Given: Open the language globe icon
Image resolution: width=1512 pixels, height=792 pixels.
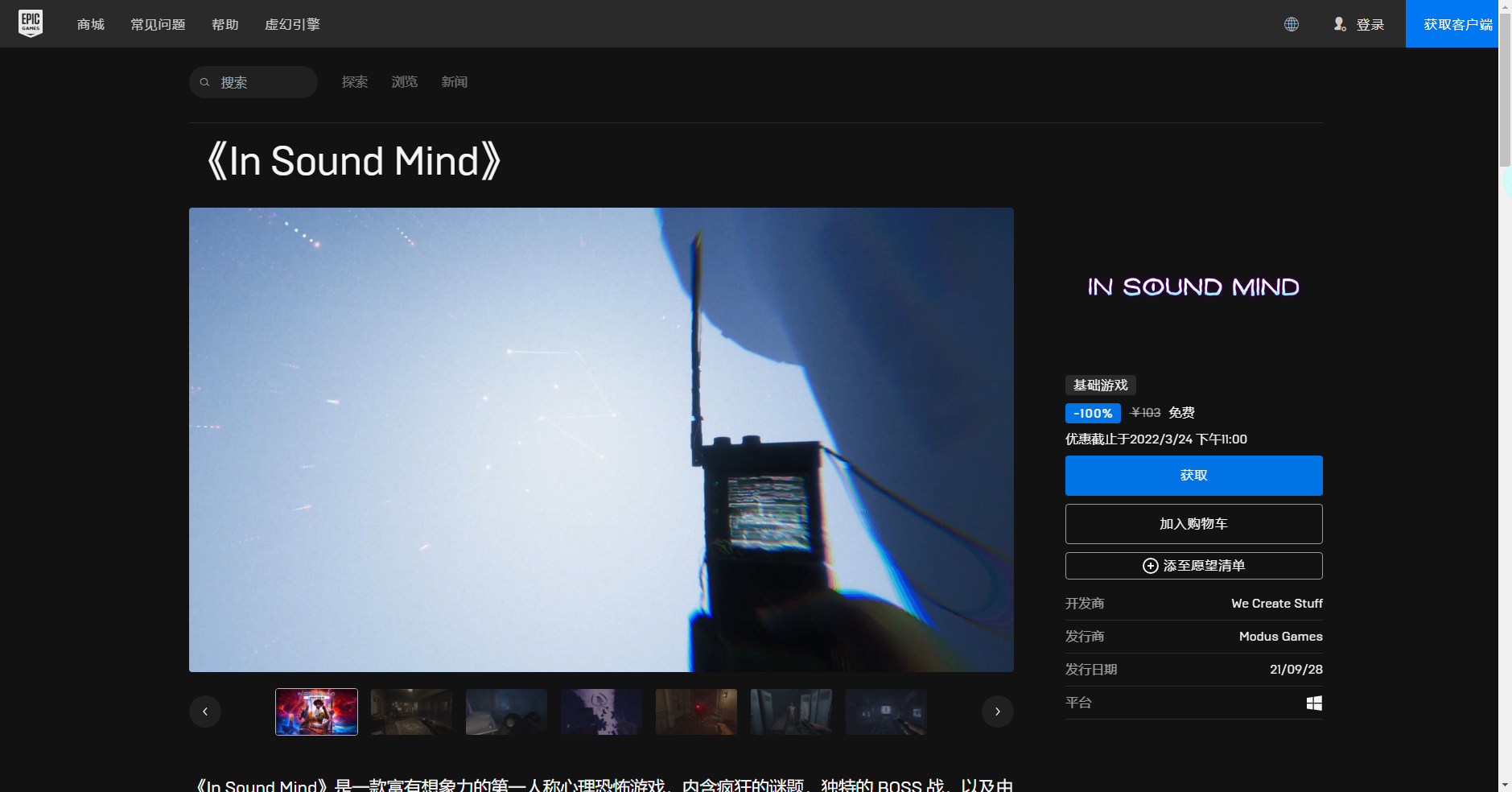Looking at the screenshot, I should click(x=1291, y=24).
